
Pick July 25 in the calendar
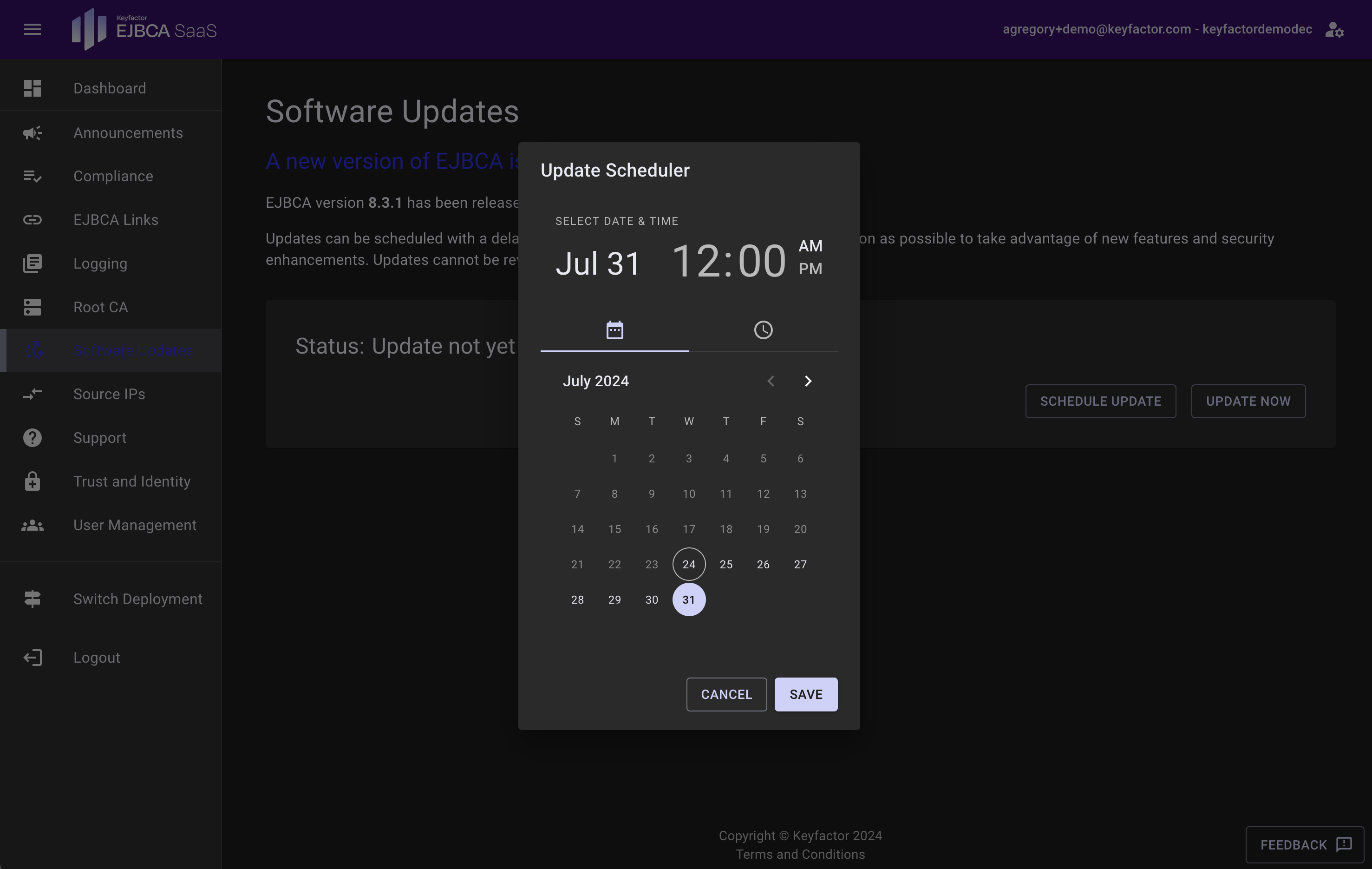[725, 565]
